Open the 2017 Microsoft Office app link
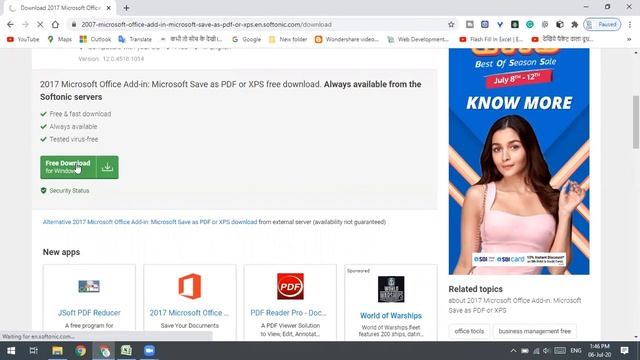640x360 pixels. pos(189,313)
